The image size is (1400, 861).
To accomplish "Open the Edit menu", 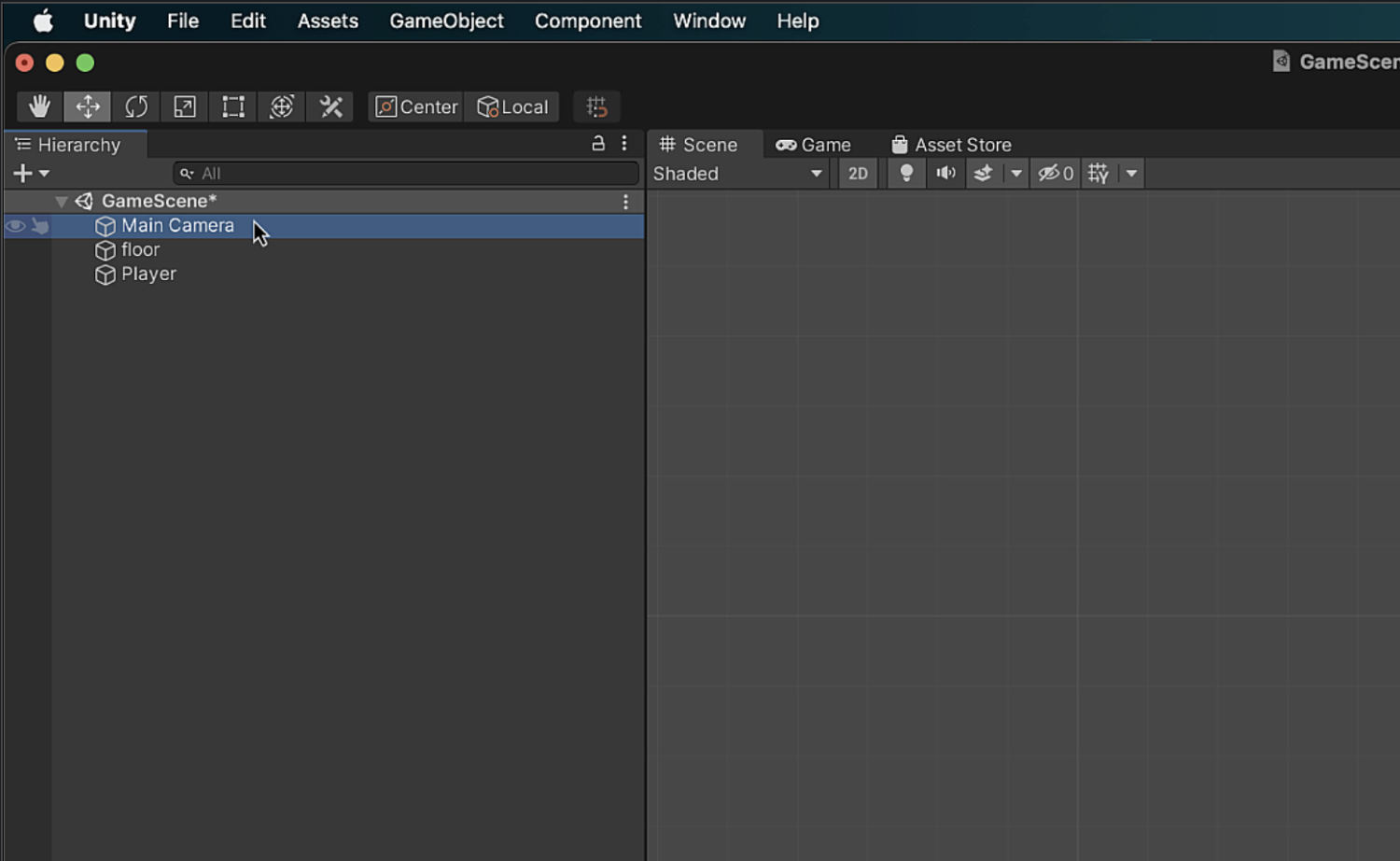I will (248, 21).
